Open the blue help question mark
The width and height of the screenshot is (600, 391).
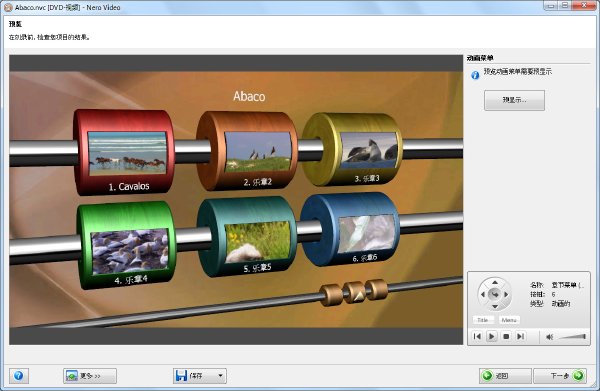(18, 376)
